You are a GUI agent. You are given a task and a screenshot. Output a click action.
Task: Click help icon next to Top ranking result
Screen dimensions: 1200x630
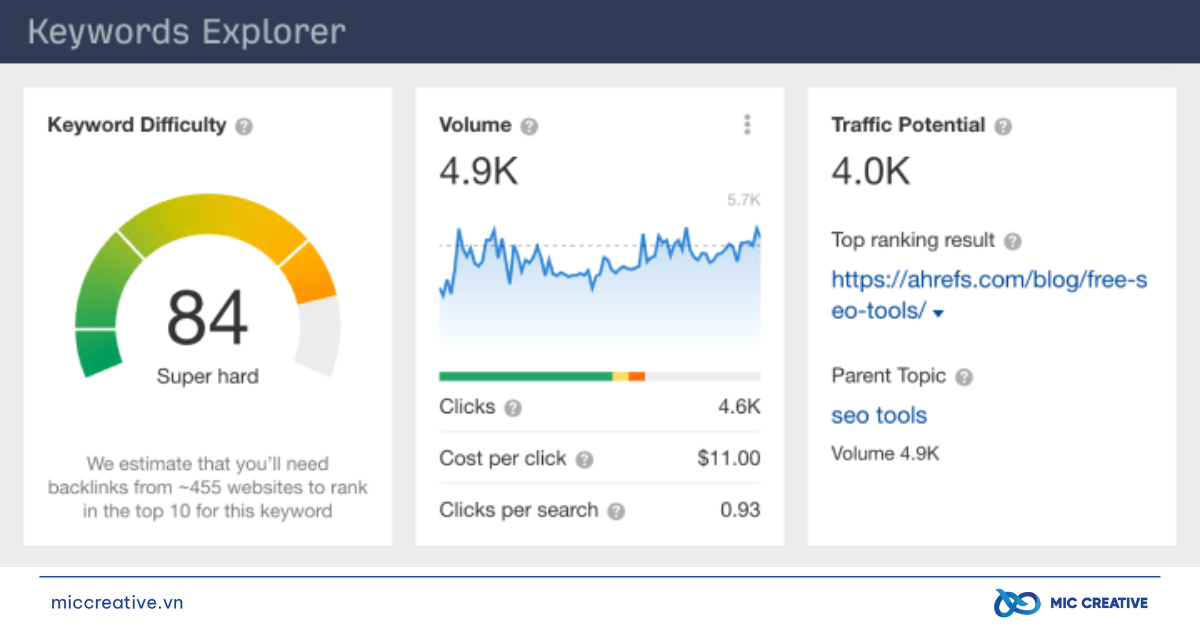(1013, 241)
